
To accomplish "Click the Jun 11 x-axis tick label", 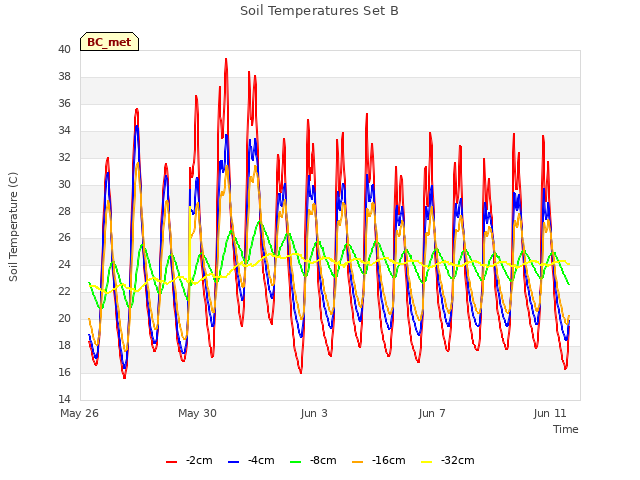I will (x=550, y=413).
